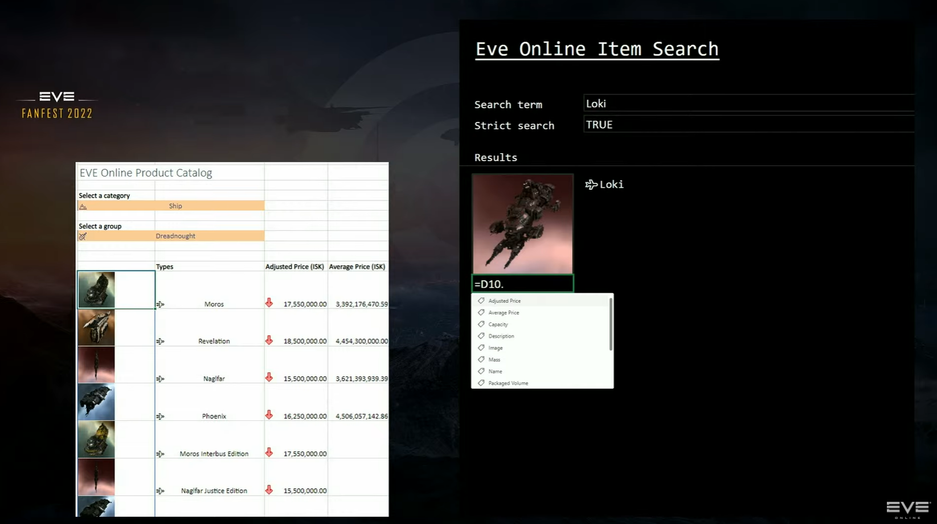The width and height of the screenshot is (937, 524).
Task: Click the Revelation ship thumbnail
Action: [96, 327]
